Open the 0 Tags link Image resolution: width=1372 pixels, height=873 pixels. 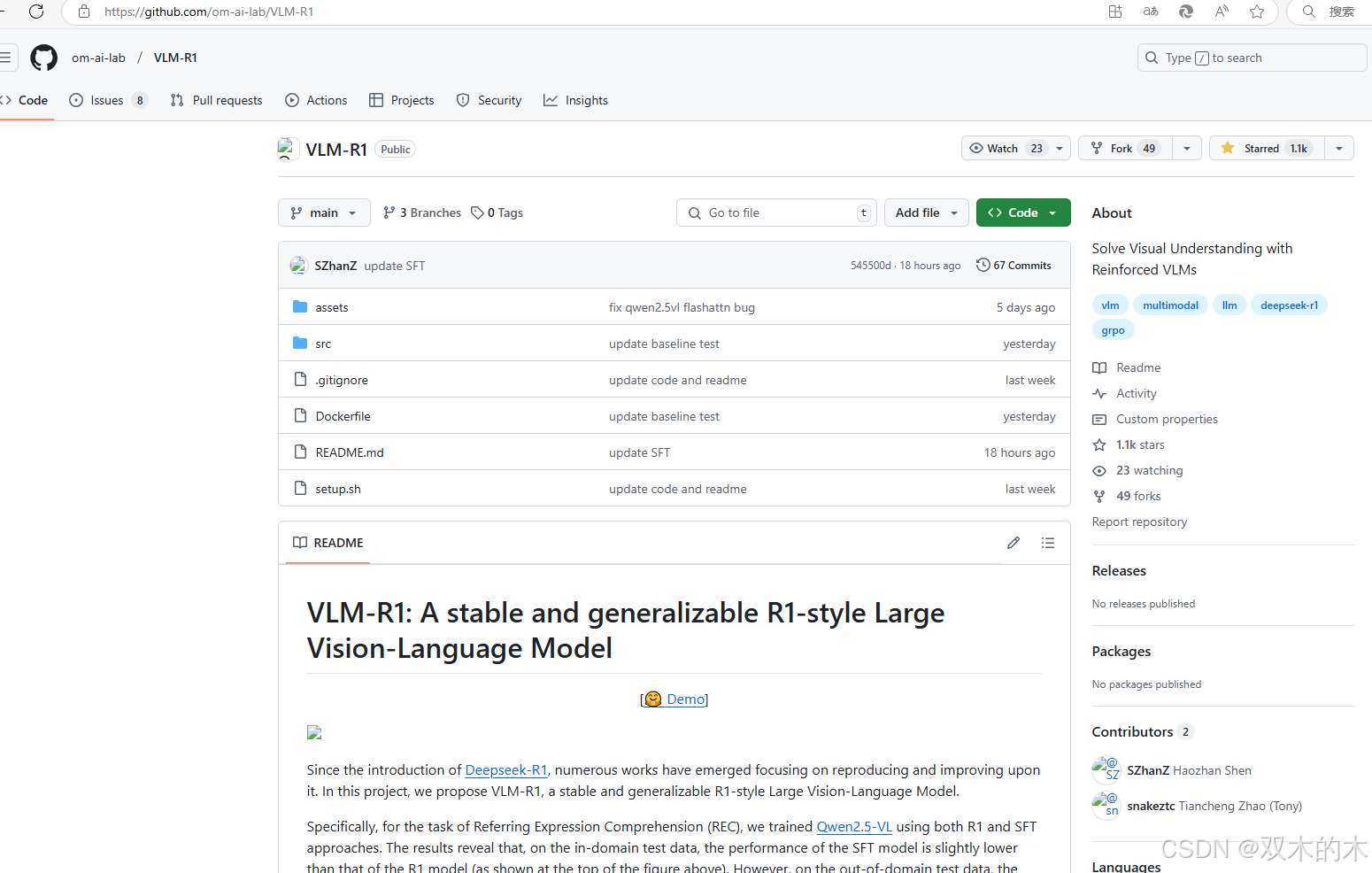coord(497,212)
